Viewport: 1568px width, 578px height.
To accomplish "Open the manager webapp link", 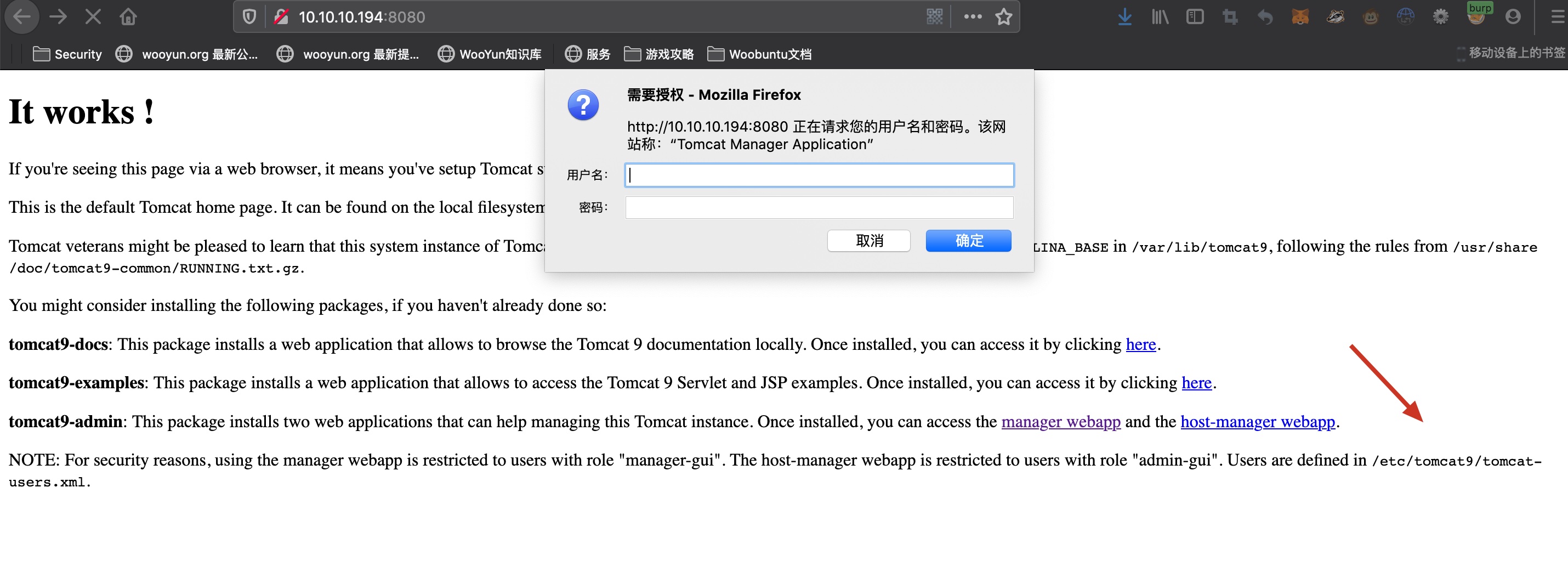I will coord(1061,422).
